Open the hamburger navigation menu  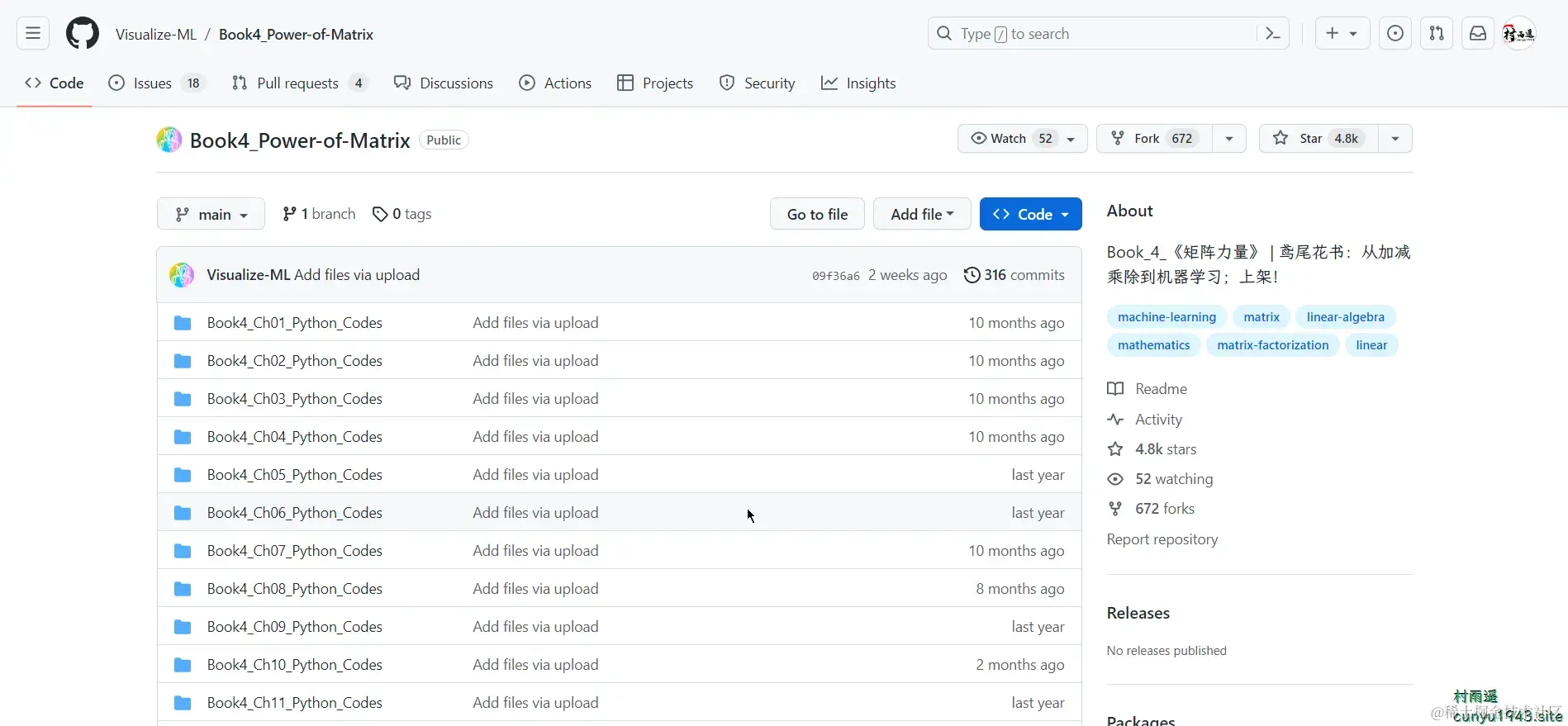pyautogui.click(x=33, y=34)
